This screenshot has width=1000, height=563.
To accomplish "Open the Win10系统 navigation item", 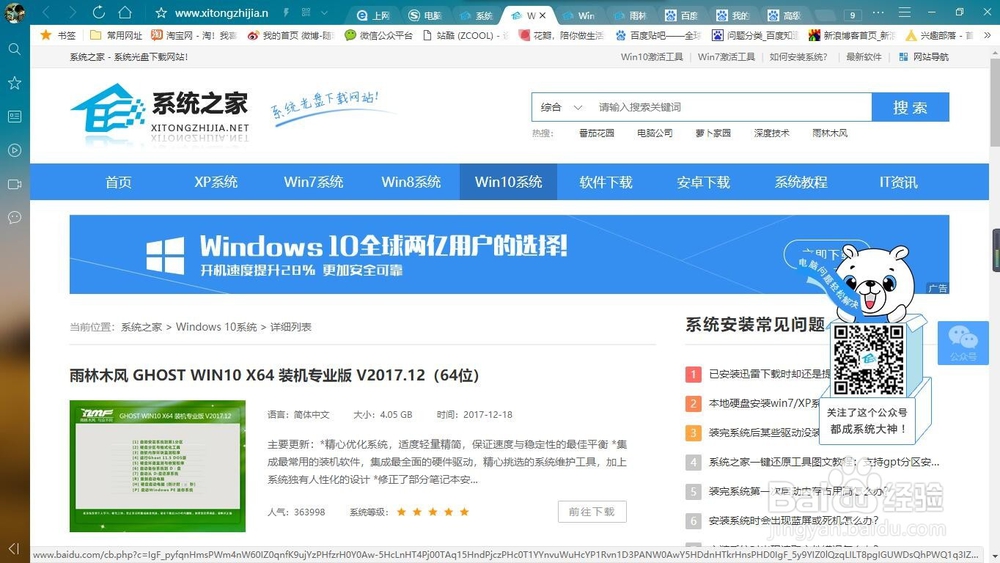I will (508, 182).
